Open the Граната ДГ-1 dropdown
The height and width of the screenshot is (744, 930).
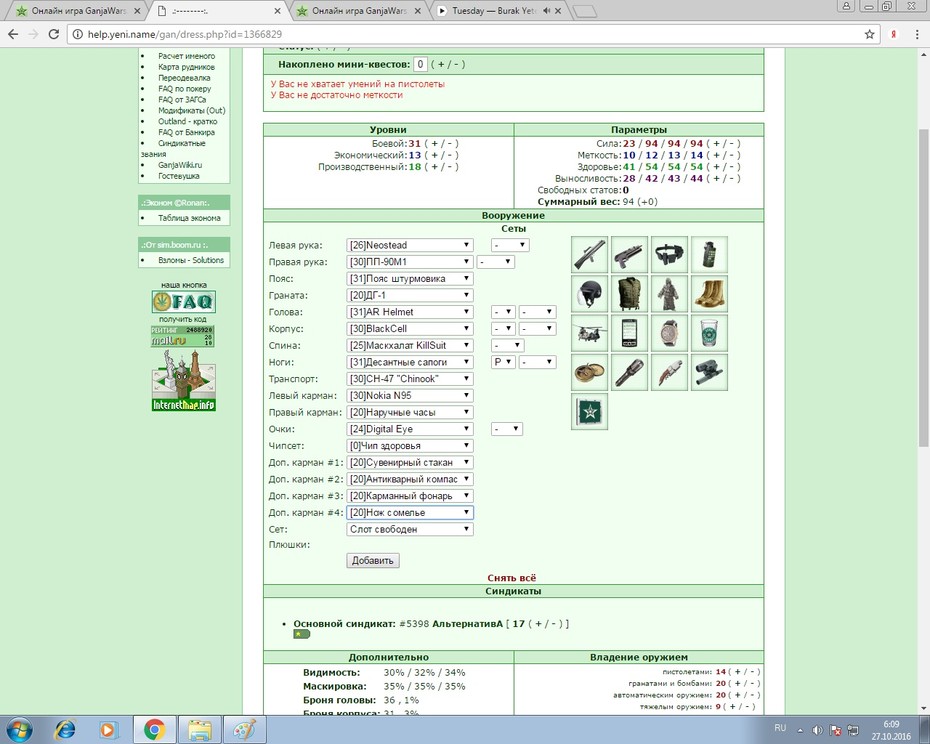tap(410, 295)
